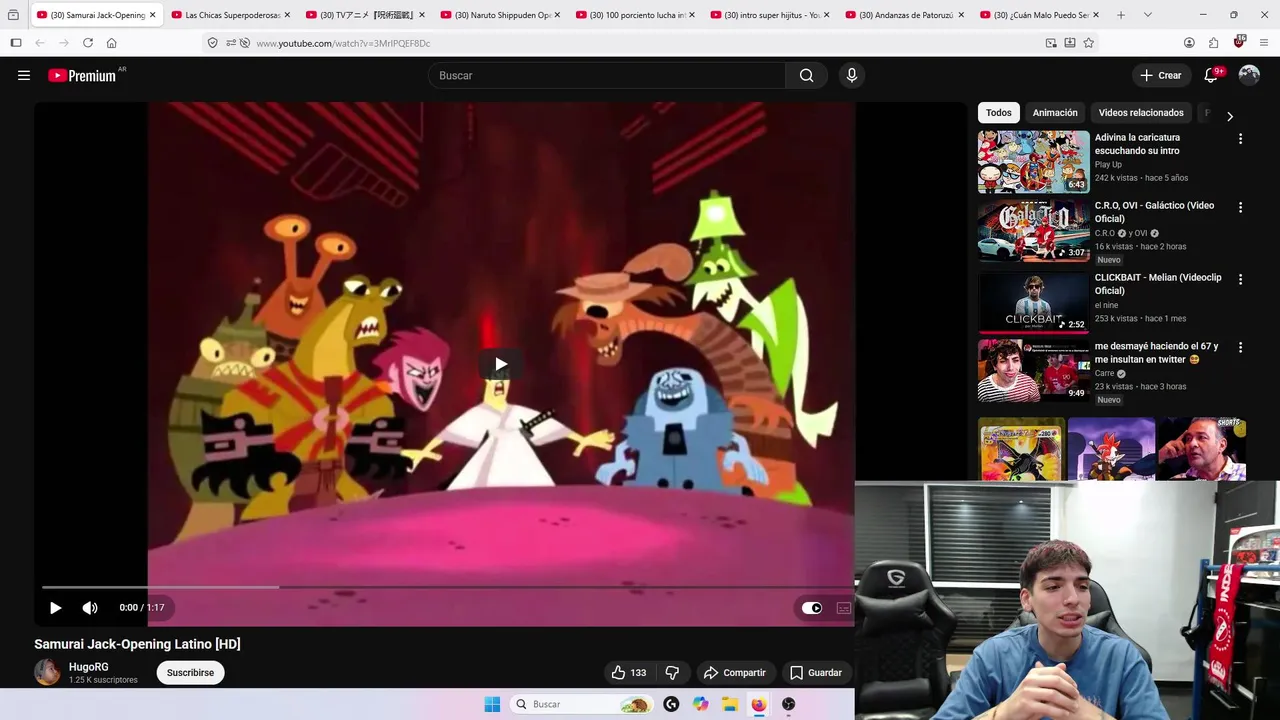Open options for CLICKBAIT Melian video
This screenshot has height=720, width=1280.
coord(1240,279)
